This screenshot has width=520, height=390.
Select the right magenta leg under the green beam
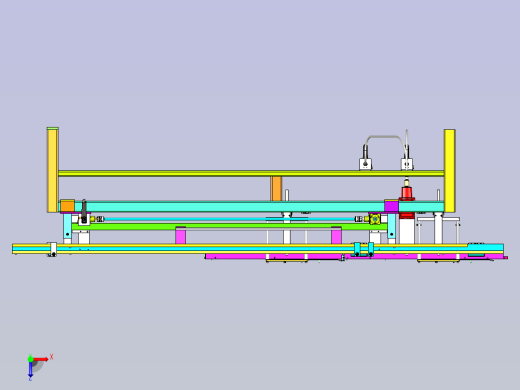[336, 235]
